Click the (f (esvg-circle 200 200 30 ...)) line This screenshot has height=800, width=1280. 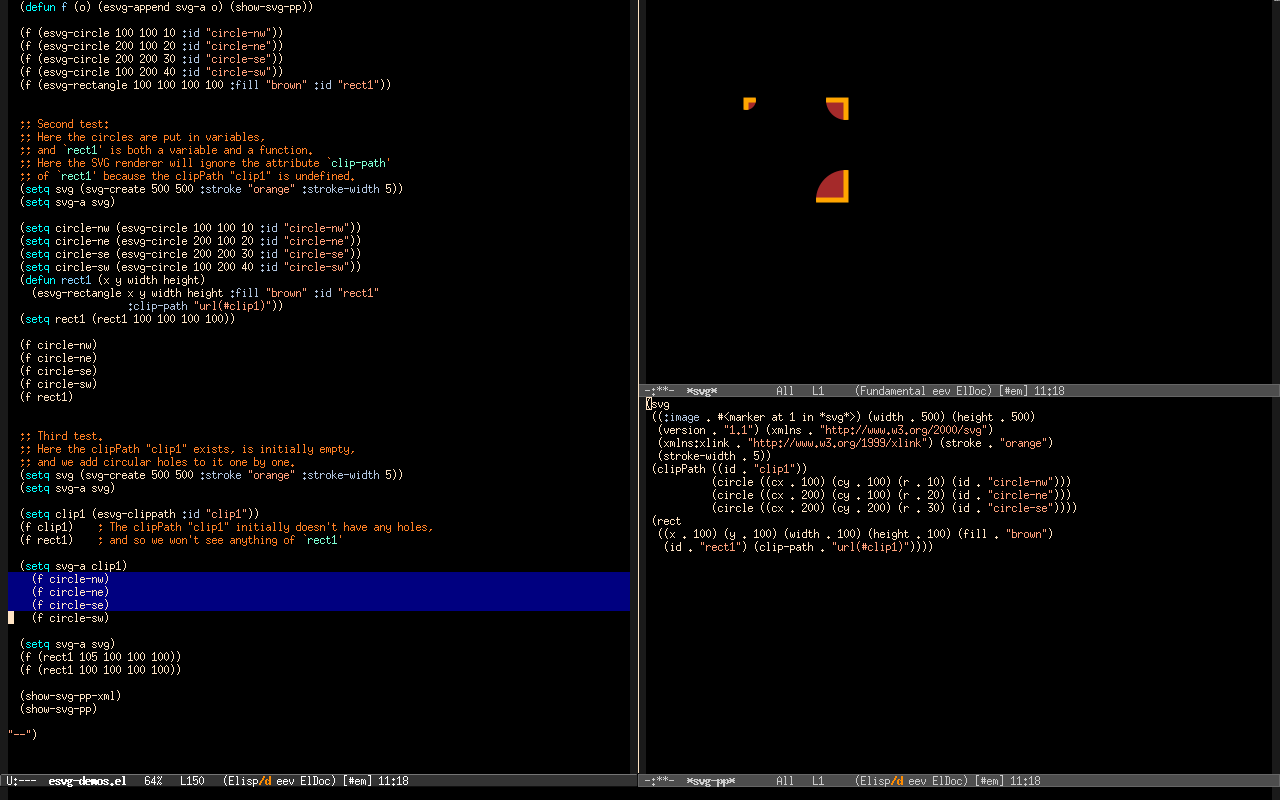coord(151,59)
